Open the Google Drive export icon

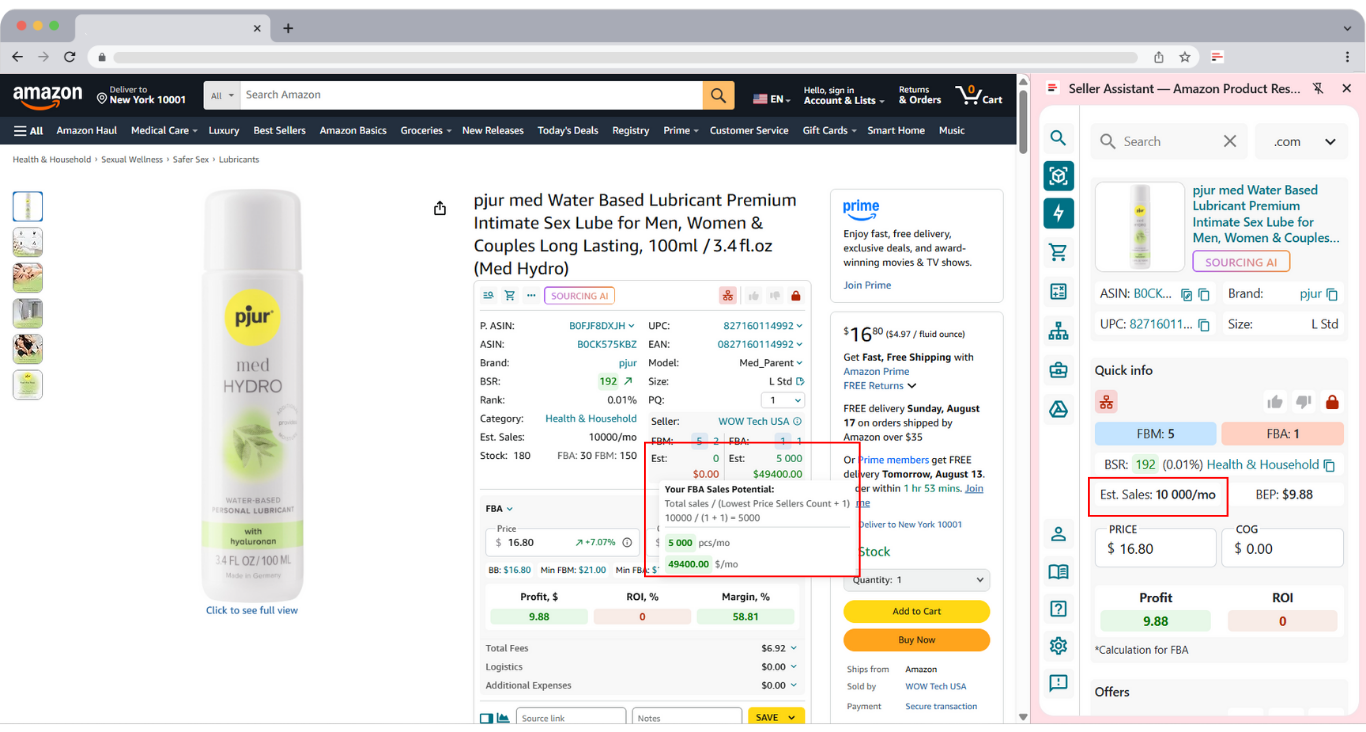[1058, 407]
